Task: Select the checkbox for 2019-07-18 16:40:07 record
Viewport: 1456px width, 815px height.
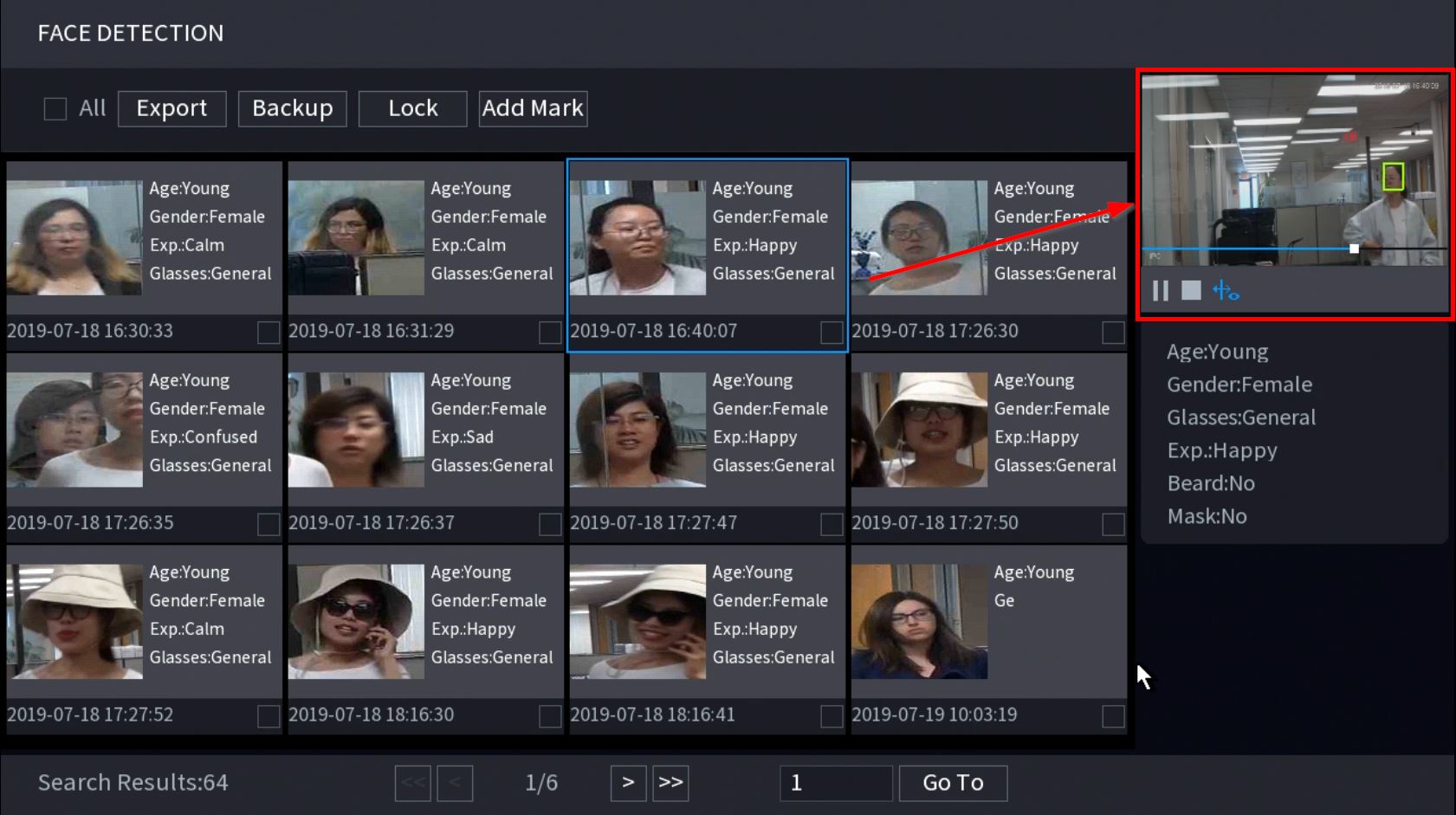Action: 832,333
